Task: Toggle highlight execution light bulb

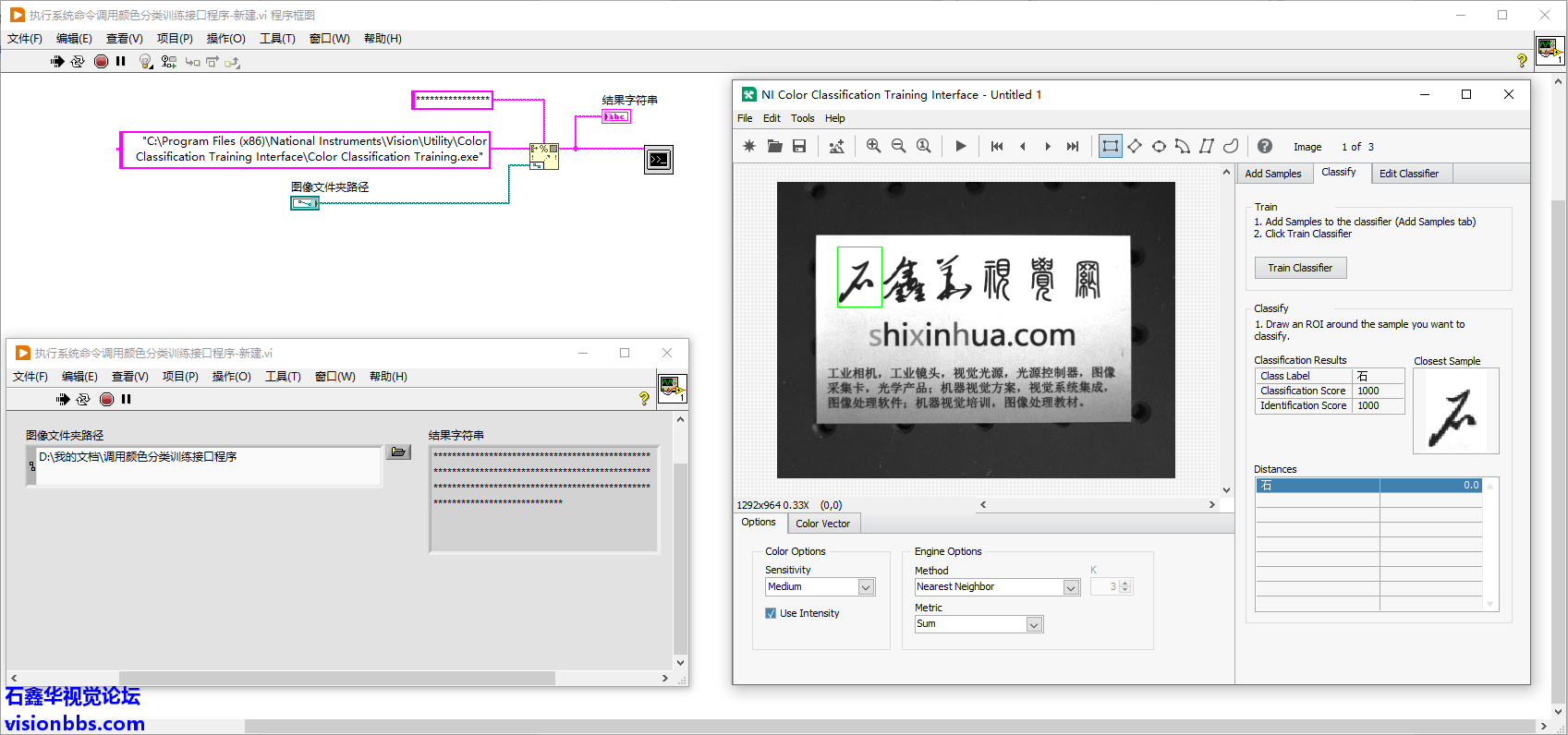Action: [145, 61]
